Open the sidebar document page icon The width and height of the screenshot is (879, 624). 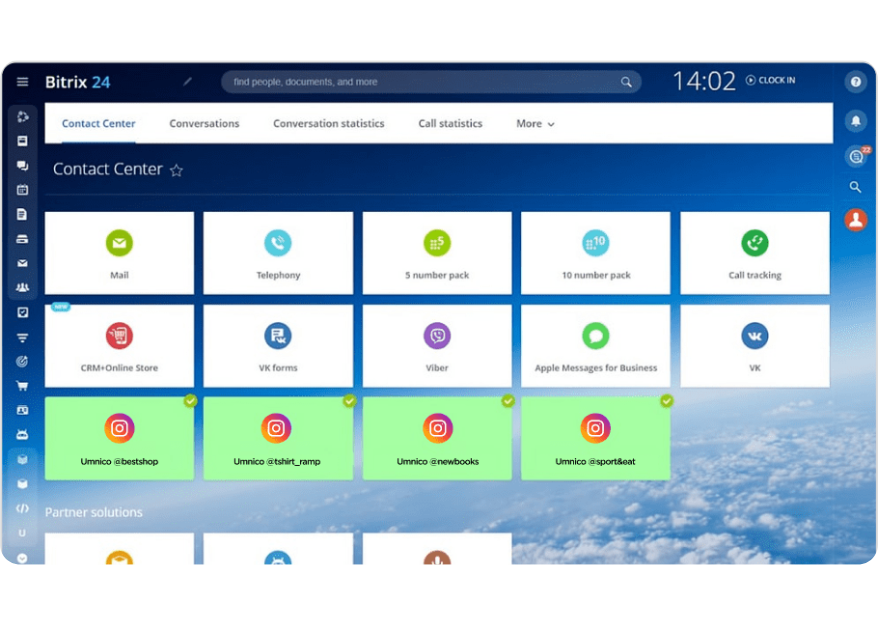(22, 214)
